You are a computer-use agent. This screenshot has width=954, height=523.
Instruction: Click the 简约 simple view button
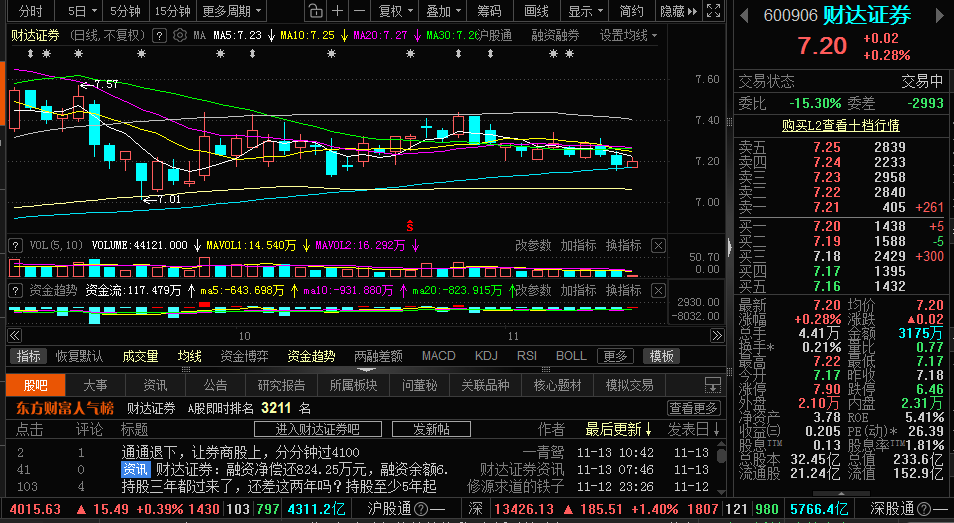631,11
